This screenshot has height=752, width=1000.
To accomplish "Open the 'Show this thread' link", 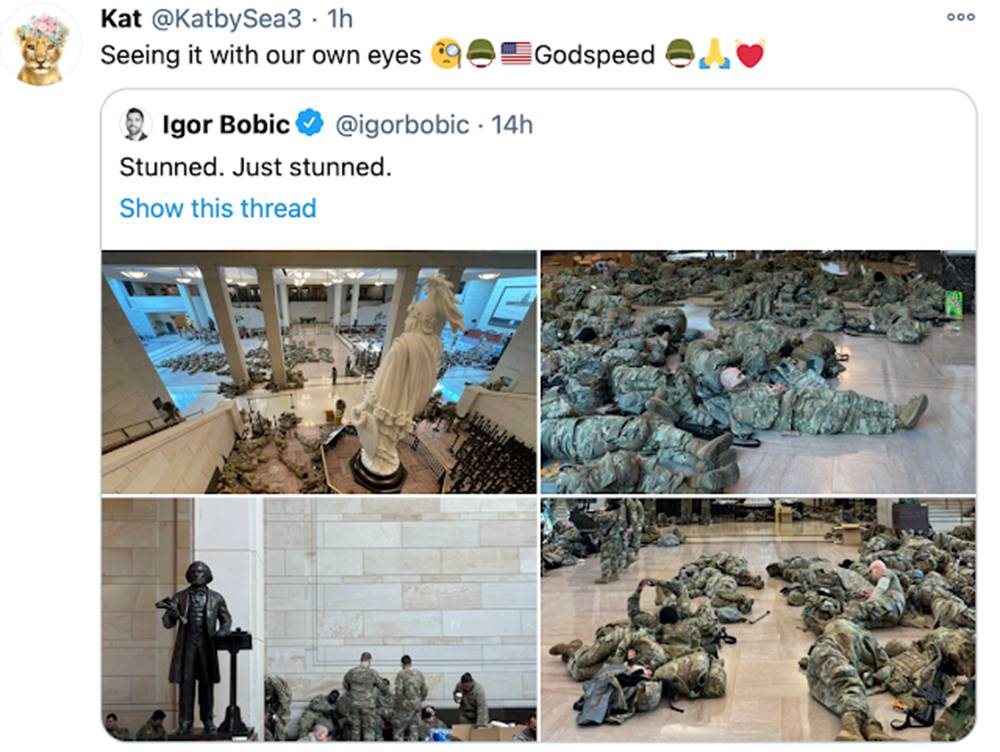I will 217,209.
